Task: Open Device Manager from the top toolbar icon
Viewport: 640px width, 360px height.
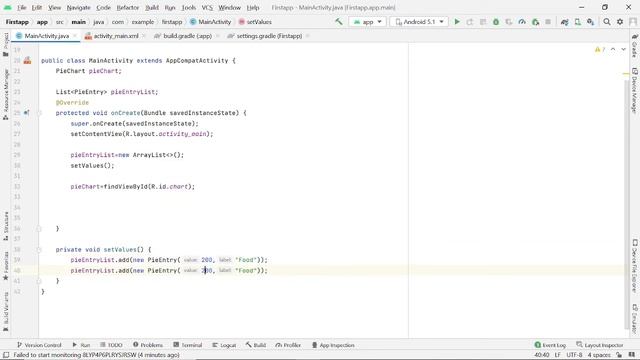Action: [578, 22]
